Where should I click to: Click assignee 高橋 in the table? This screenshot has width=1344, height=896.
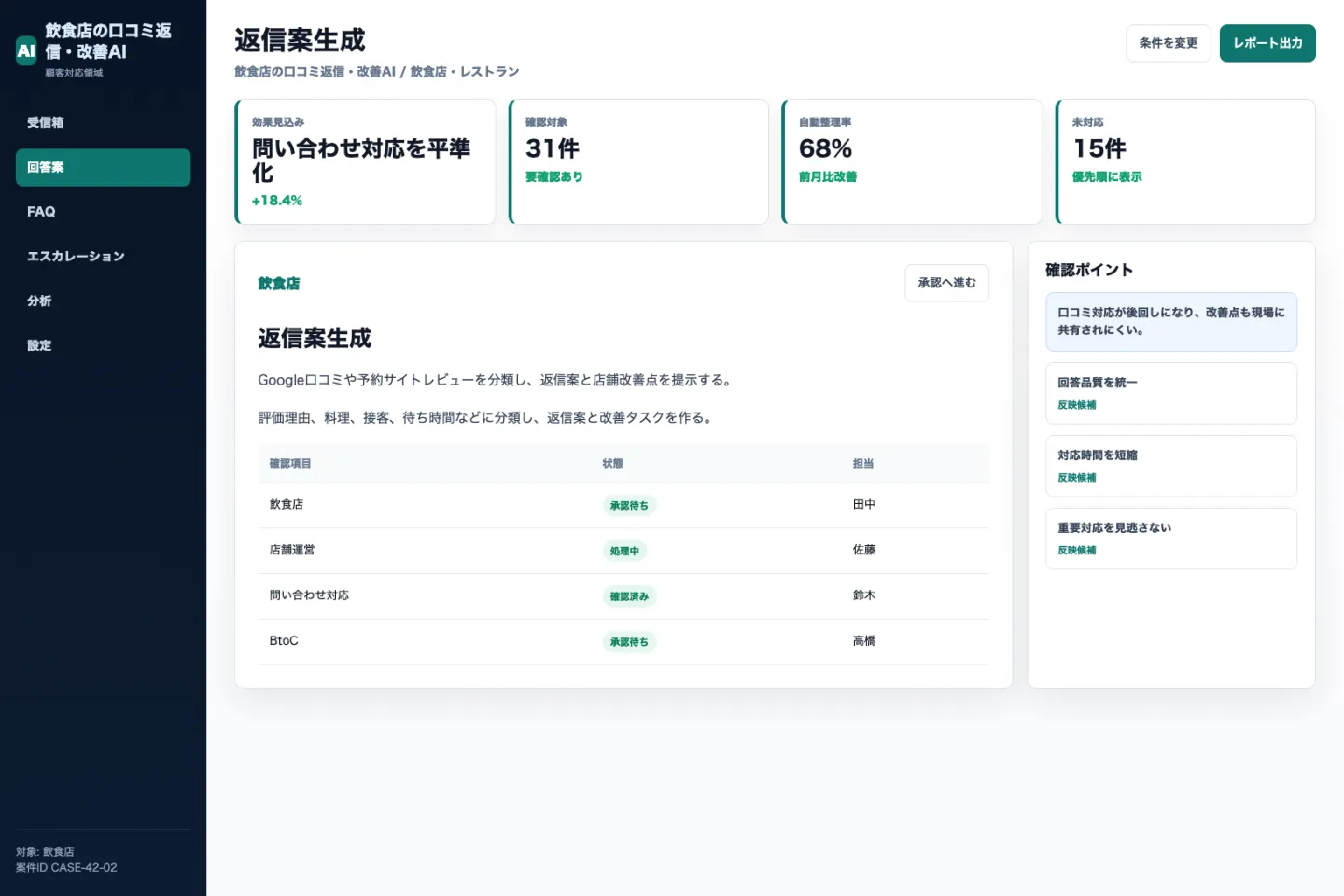click(x=864, y=640)
